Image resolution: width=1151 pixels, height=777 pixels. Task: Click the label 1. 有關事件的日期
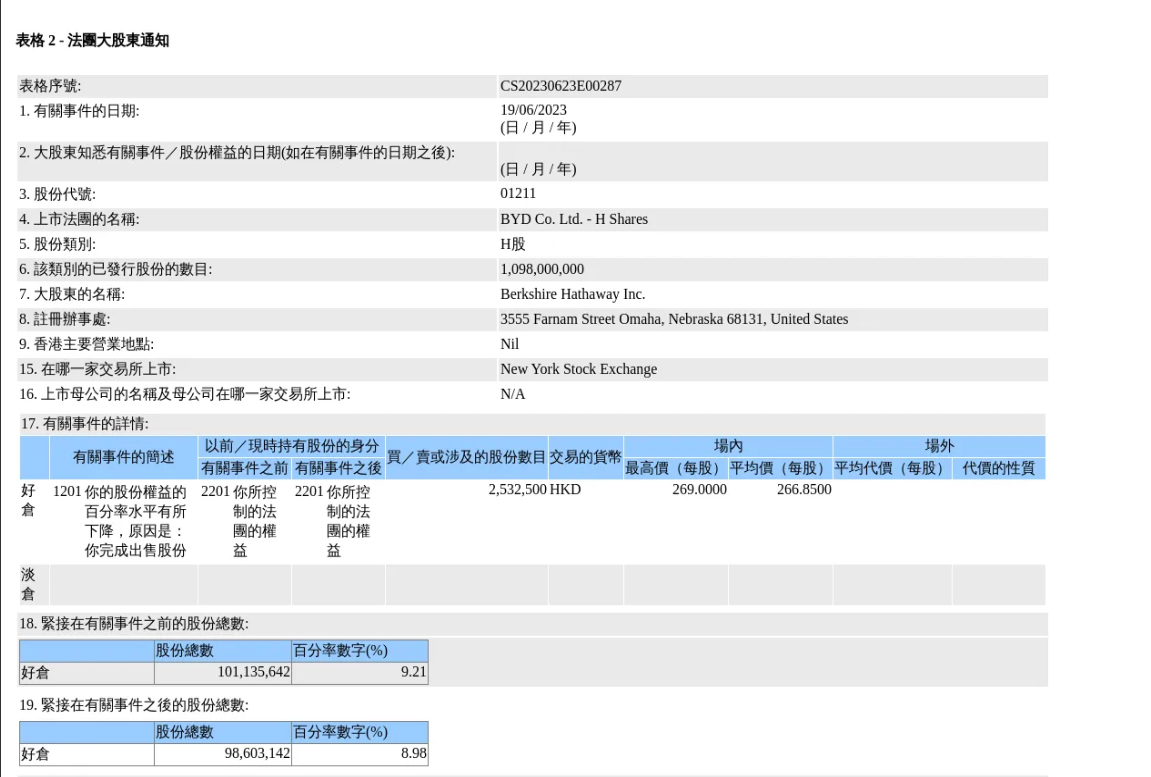coord(79,111)
